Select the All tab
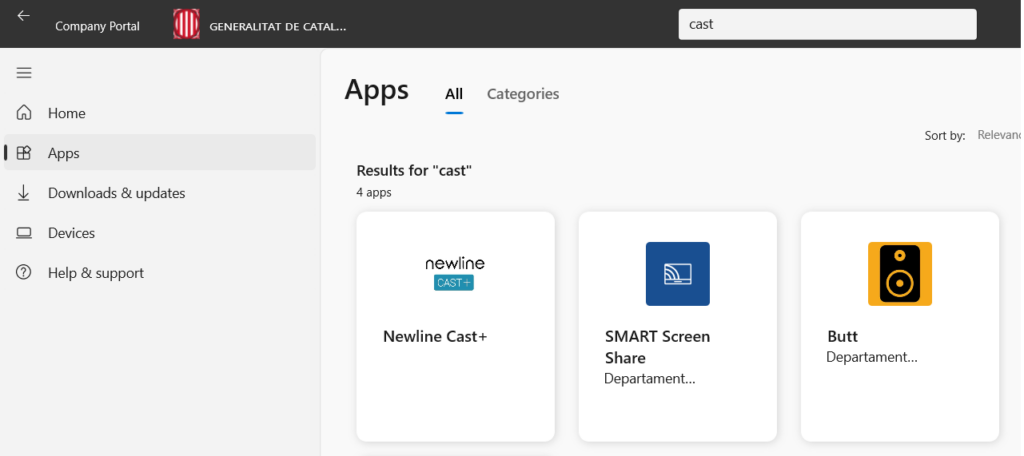This screenshot has height=456, width=1024. pyautogui.click(x=454, y=94)
